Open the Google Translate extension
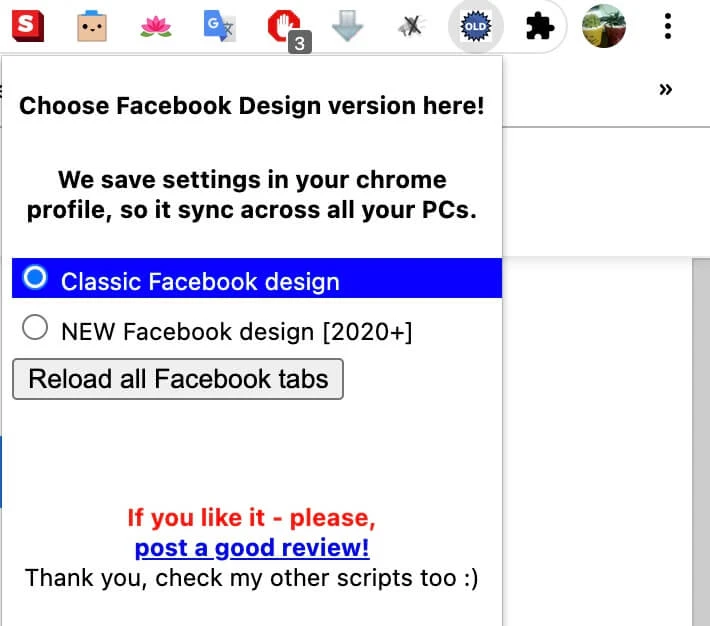710x626 pixels. pos(219,27)
